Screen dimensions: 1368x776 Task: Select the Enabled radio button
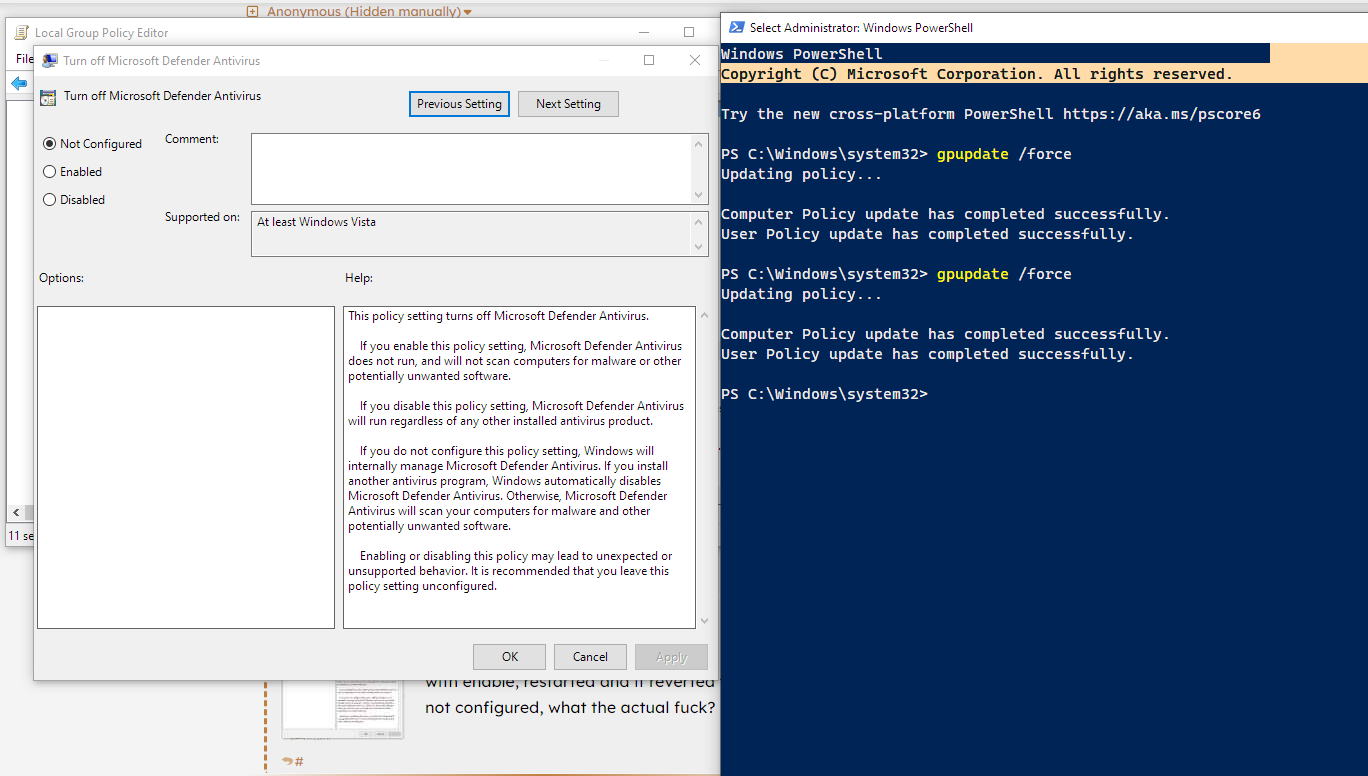[50, 172]
